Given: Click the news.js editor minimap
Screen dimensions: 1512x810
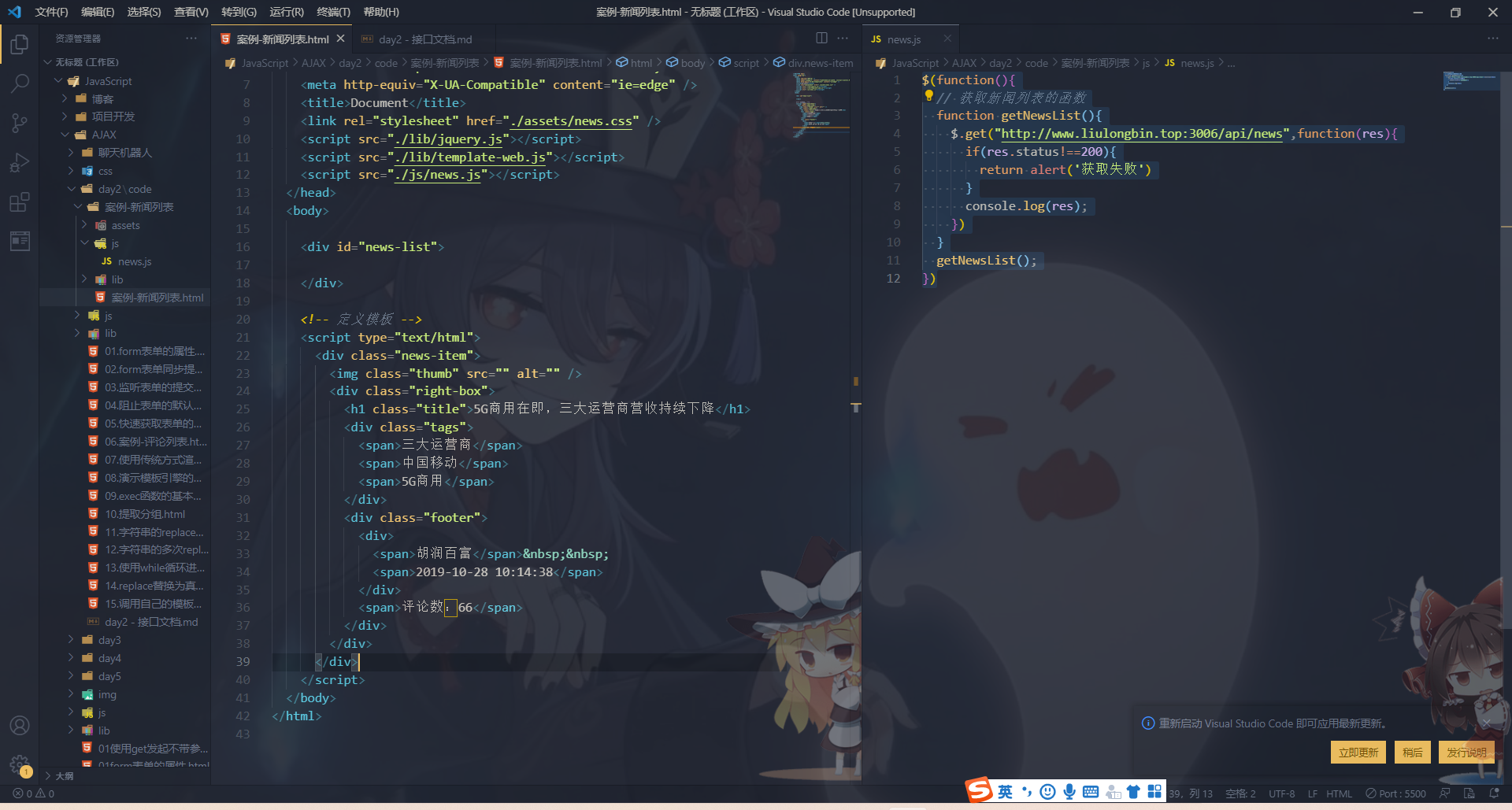Looking at the screenshot, I should click(1470, 81).
